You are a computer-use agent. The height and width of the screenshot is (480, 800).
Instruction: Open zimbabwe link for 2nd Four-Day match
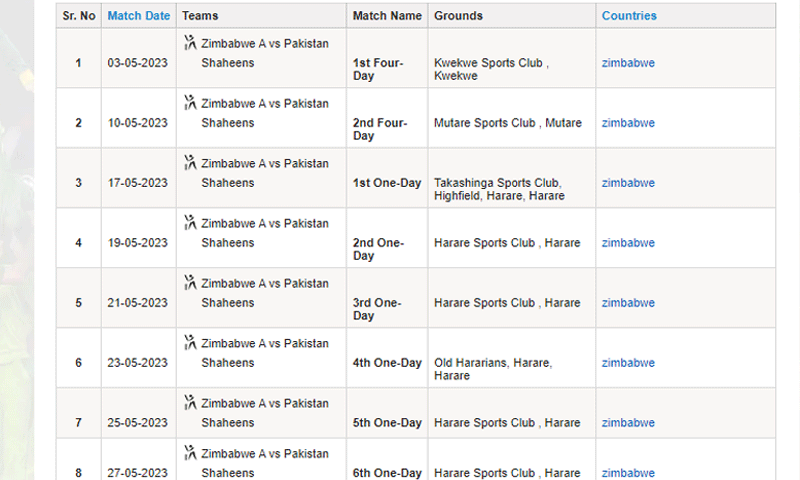628,123
